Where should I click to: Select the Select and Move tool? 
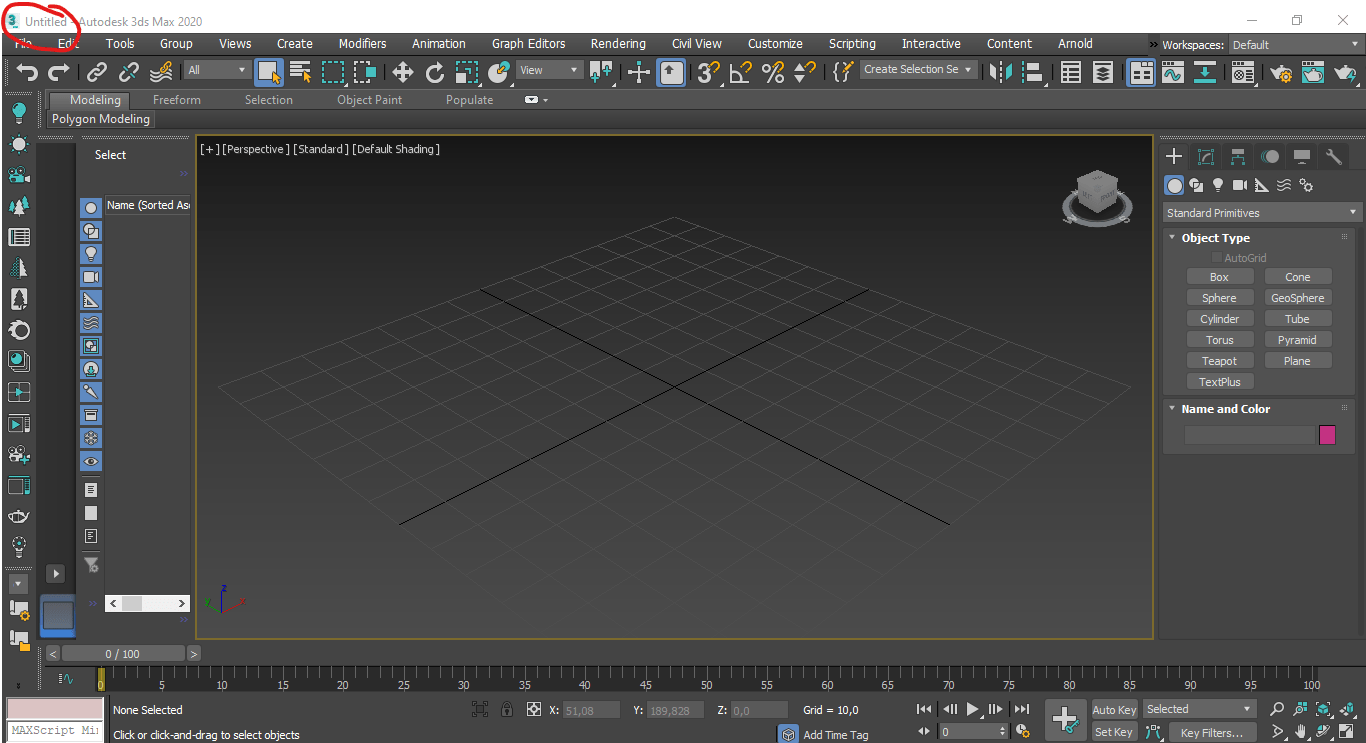pyautogui.click(x=402, y=71)
